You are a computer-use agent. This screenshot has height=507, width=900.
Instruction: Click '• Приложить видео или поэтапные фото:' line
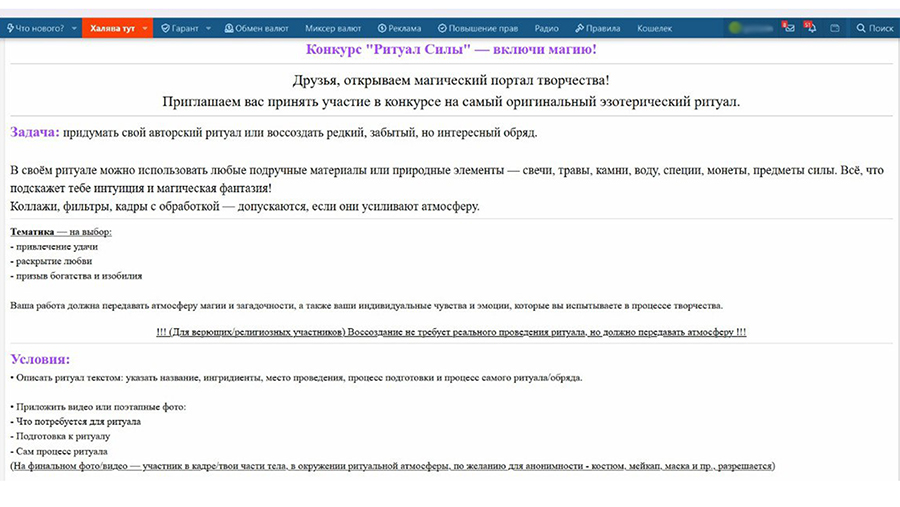[x=98, y=407]
